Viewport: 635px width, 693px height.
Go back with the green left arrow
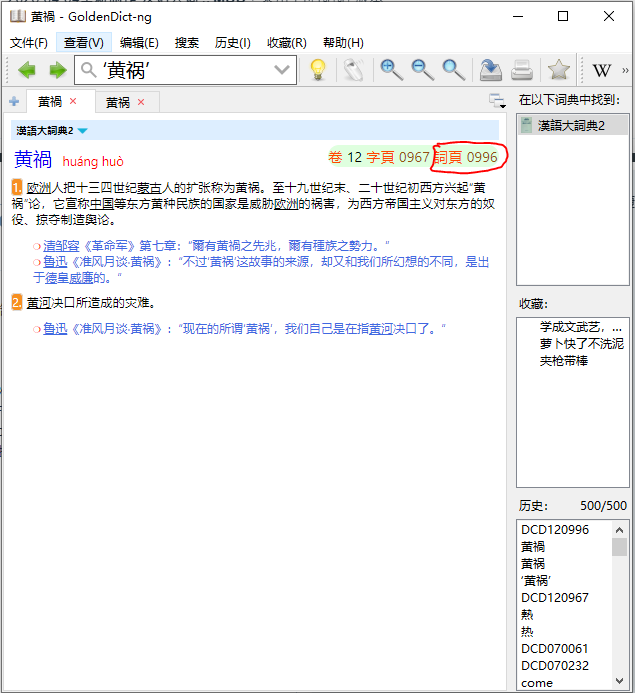pyautogui.click(x=27, y=70)
